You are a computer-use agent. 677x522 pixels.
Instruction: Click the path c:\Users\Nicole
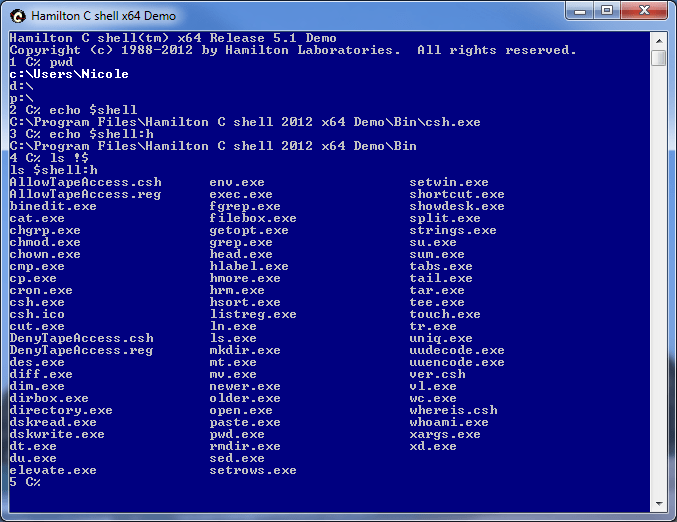(69, 74)
